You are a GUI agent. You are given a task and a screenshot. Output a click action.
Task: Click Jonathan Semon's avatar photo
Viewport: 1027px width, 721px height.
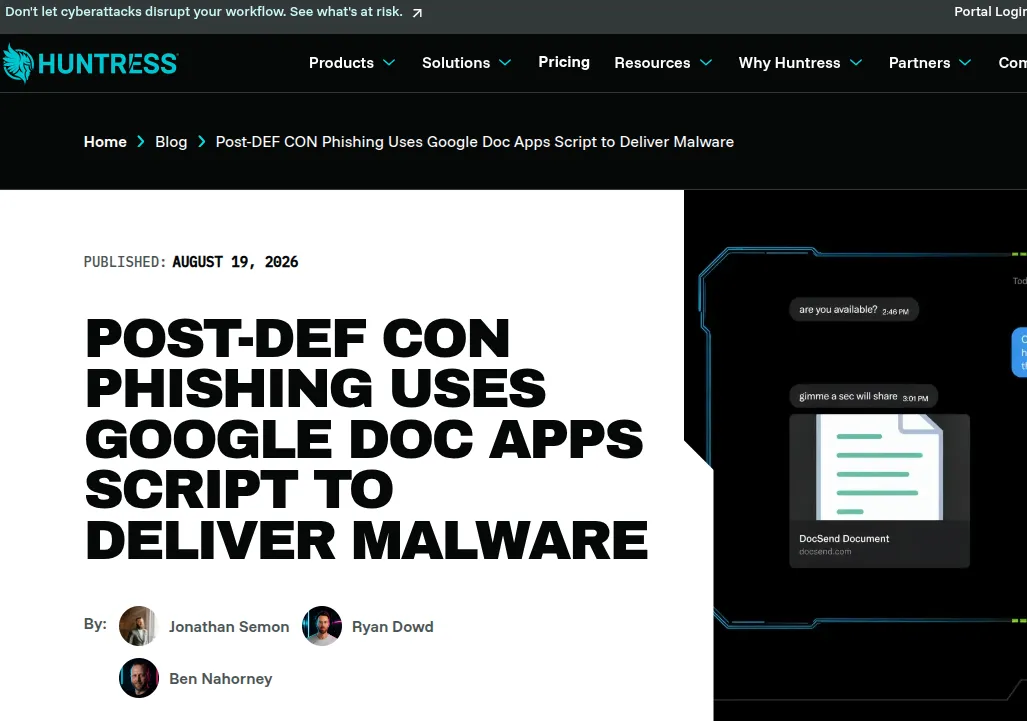pos(139,626)
